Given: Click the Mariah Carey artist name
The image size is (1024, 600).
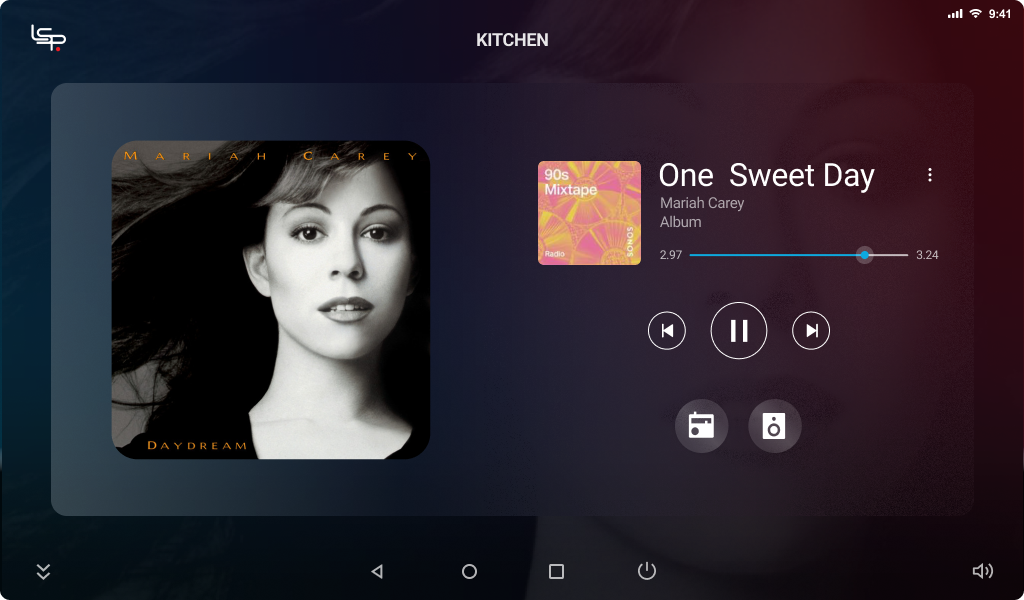Looking at the screenshot, I should pyautogui.click(x=702, y=203).
